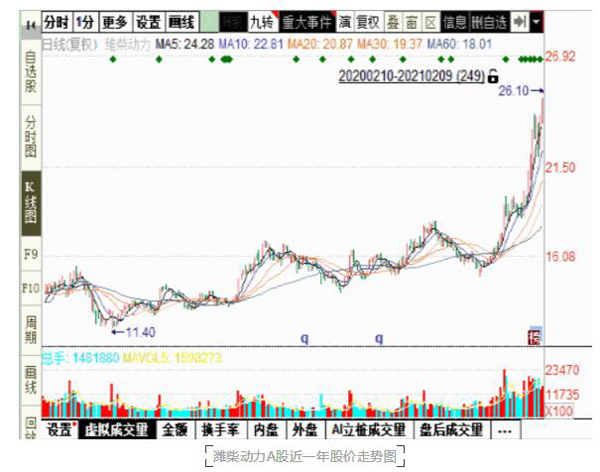
Task: Click the 重大事件 button
Action: (308, 21)
